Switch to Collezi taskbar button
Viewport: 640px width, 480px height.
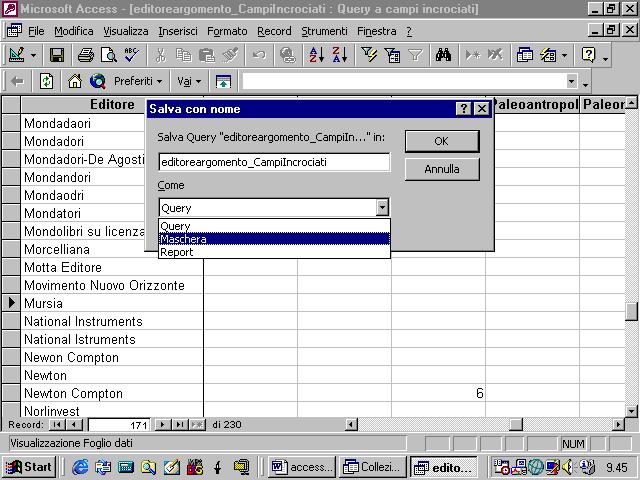coord(373,467)
